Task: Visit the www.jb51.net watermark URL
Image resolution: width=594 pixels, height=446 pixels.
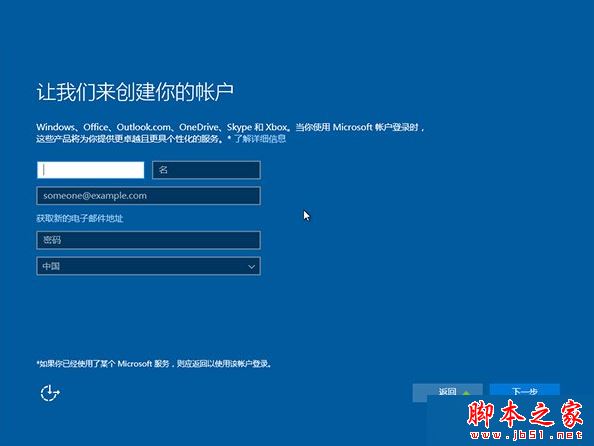Action: click(x=527, y=435)
